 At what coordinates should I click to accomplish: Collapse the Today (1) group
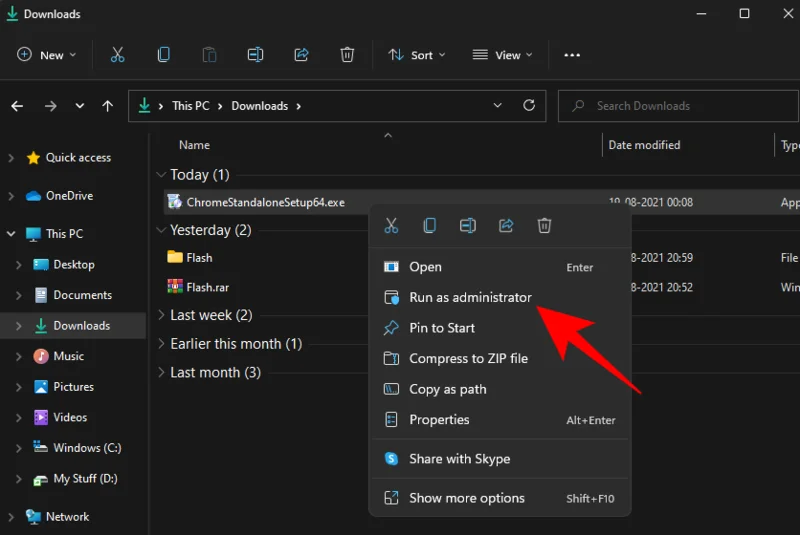point(161,175)
